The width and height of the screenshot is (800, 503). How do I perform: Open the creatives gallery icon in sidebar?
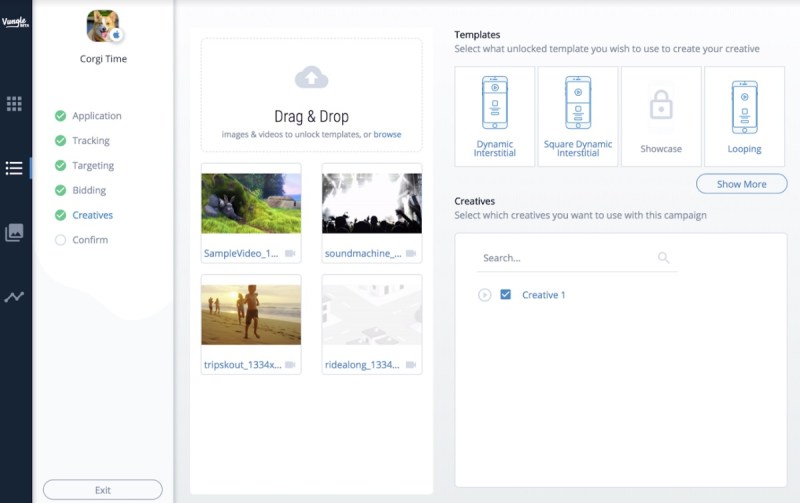click(14, 232)
